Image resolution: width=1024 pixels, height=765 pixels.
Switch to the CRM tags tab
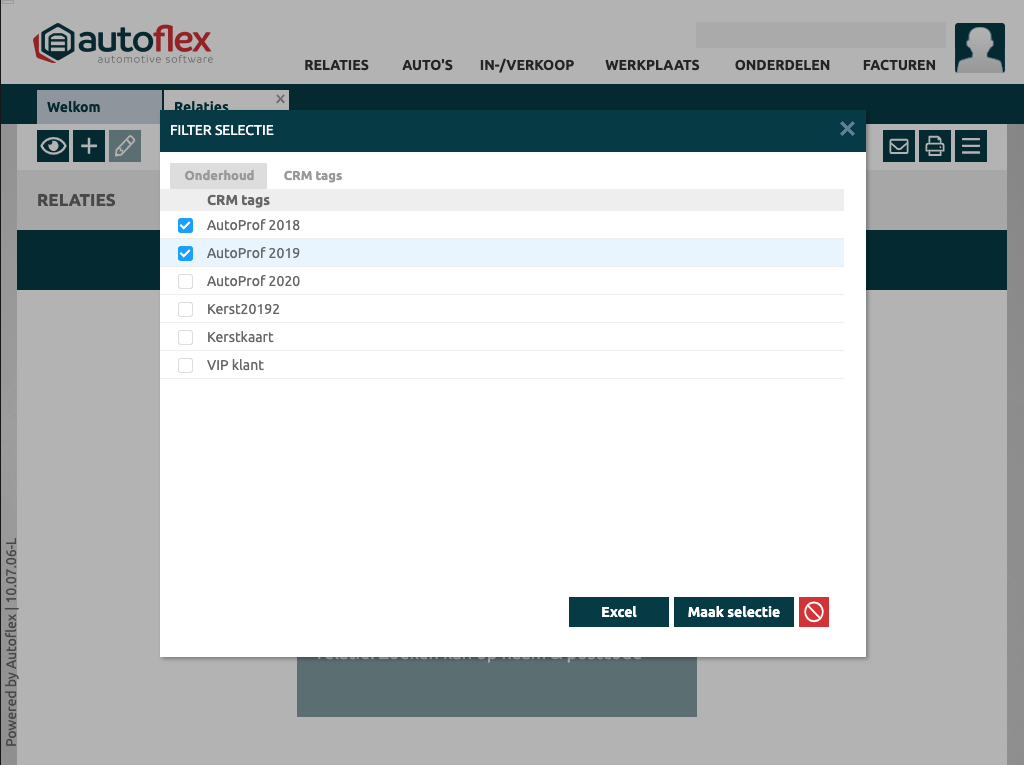pos(313,176)
